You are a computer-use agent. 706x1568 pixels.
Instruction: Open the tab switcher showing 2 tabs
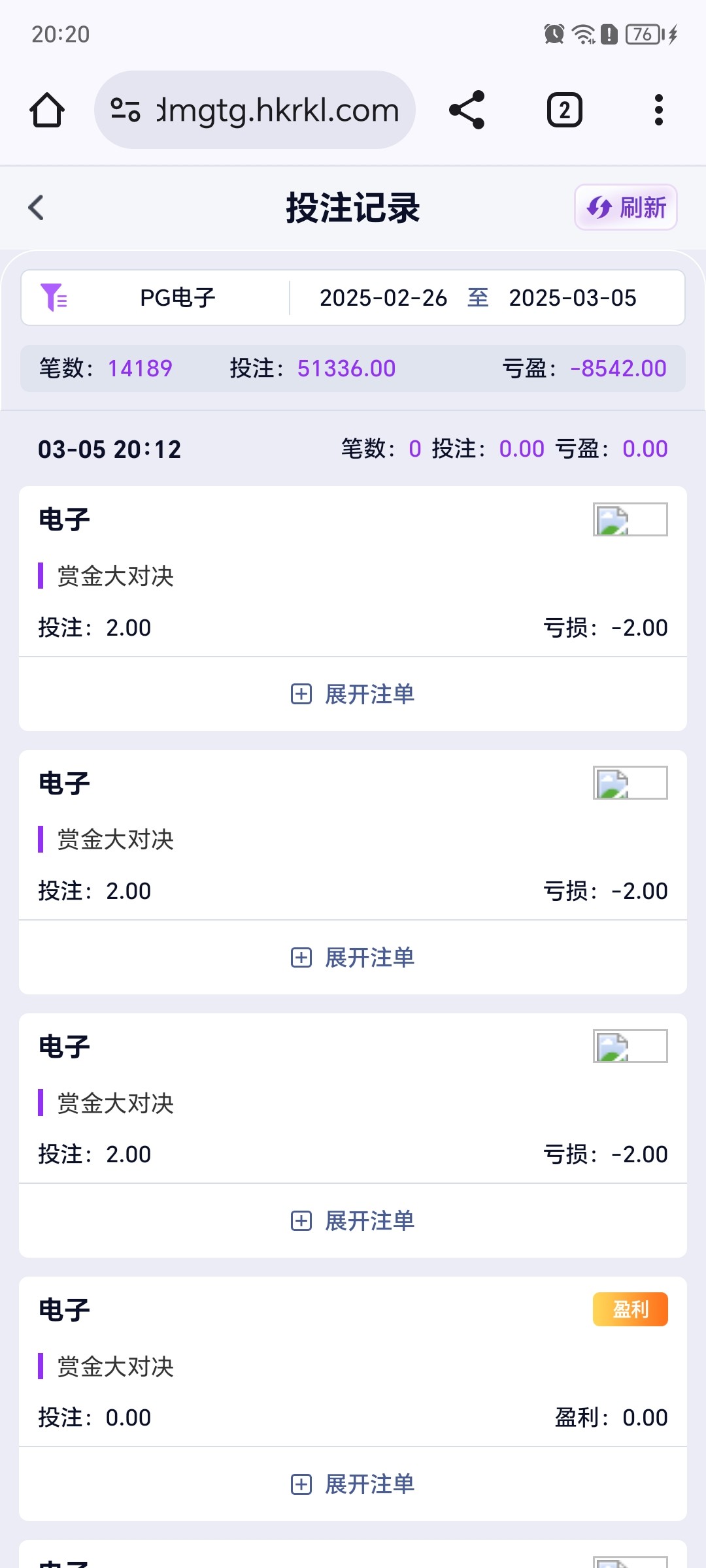564,110
